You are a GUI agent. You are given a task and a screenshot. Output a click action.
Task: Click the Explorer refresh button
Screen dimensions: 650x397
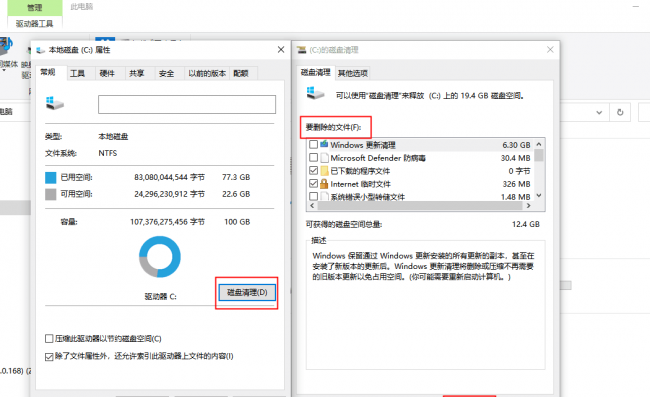click(x=620, y=112)
